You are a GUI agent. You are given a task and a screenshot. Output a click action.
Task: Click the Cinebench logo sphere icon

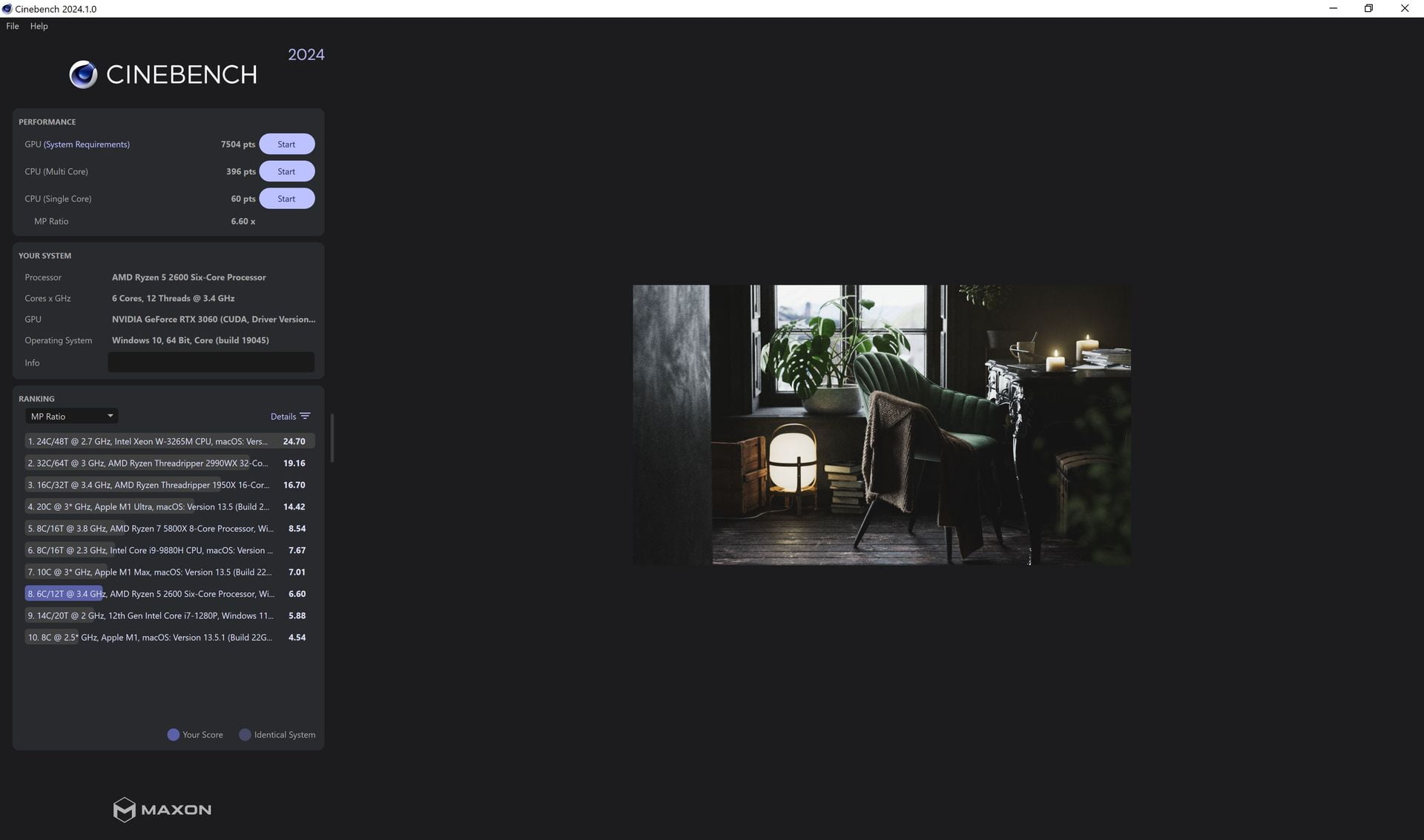click(x=83, y=74)
